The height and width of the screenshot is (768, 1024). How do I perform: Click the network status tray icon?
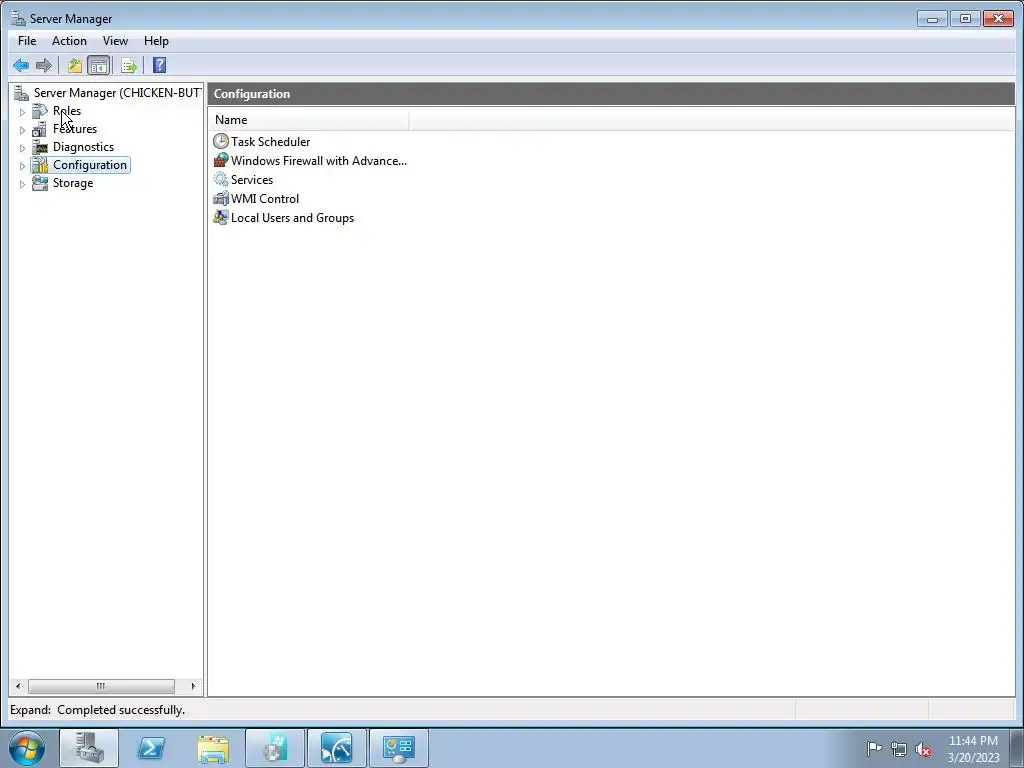coord(899,749)
